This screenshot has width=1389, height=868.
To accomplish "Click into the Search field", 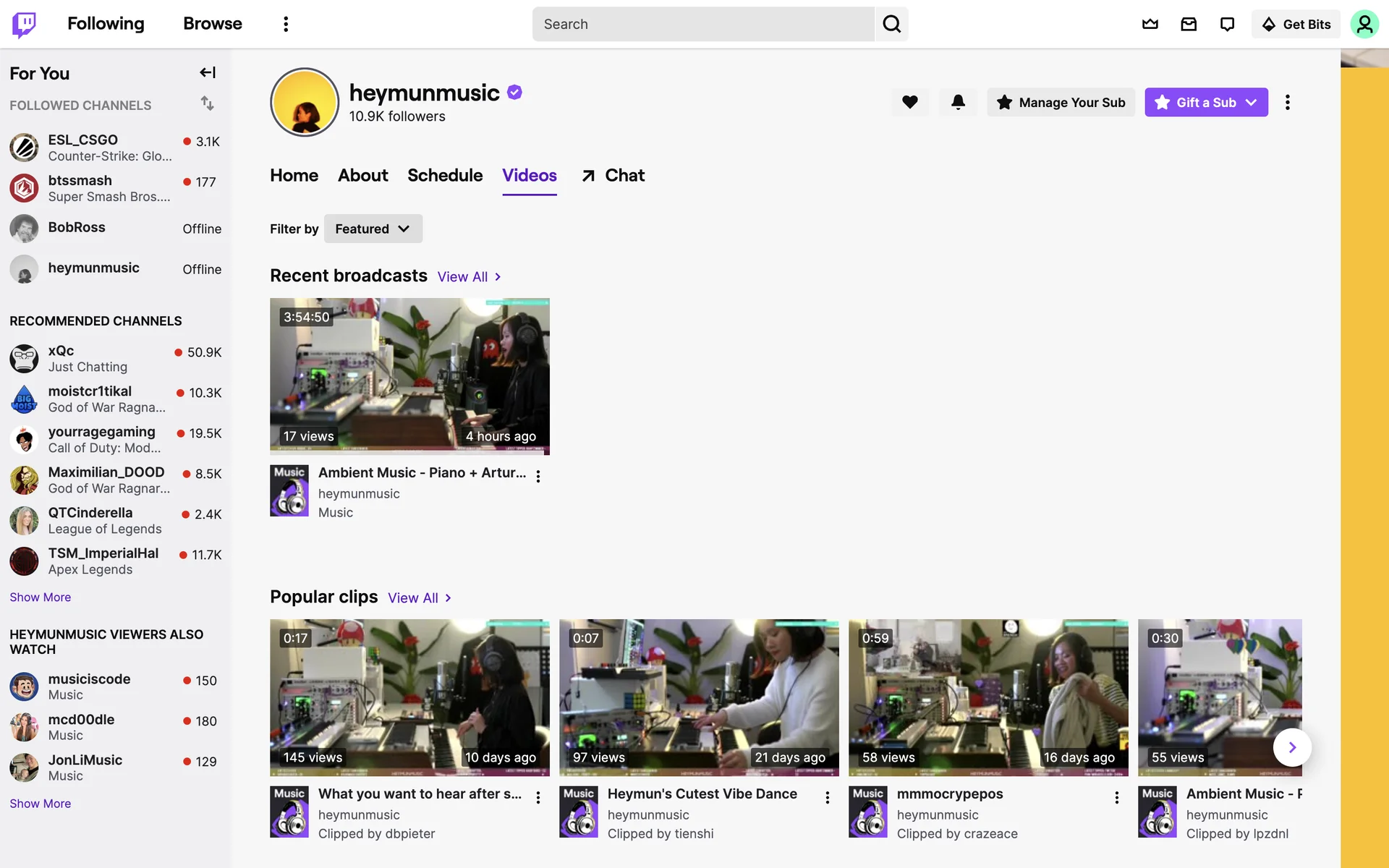I will (702, 24).
